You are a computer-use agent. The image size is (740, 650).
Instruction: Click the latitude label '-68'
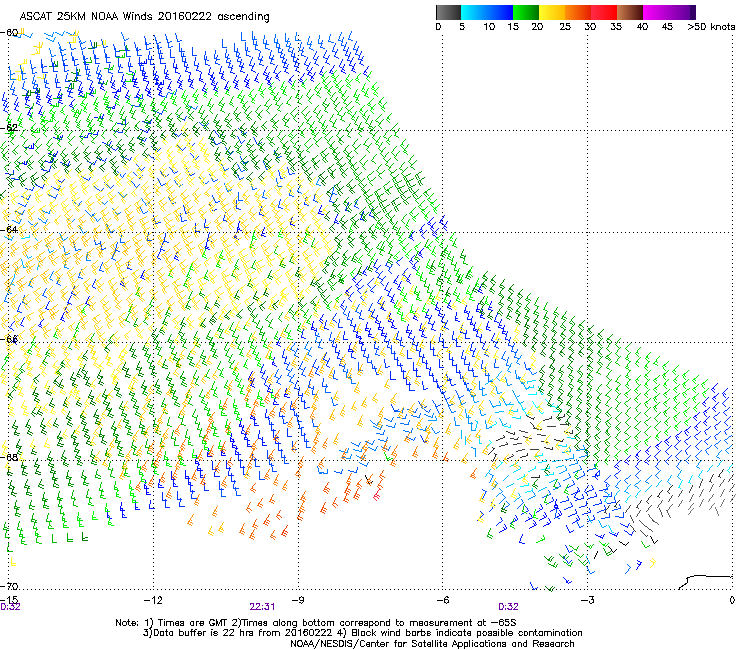[10, 457]
